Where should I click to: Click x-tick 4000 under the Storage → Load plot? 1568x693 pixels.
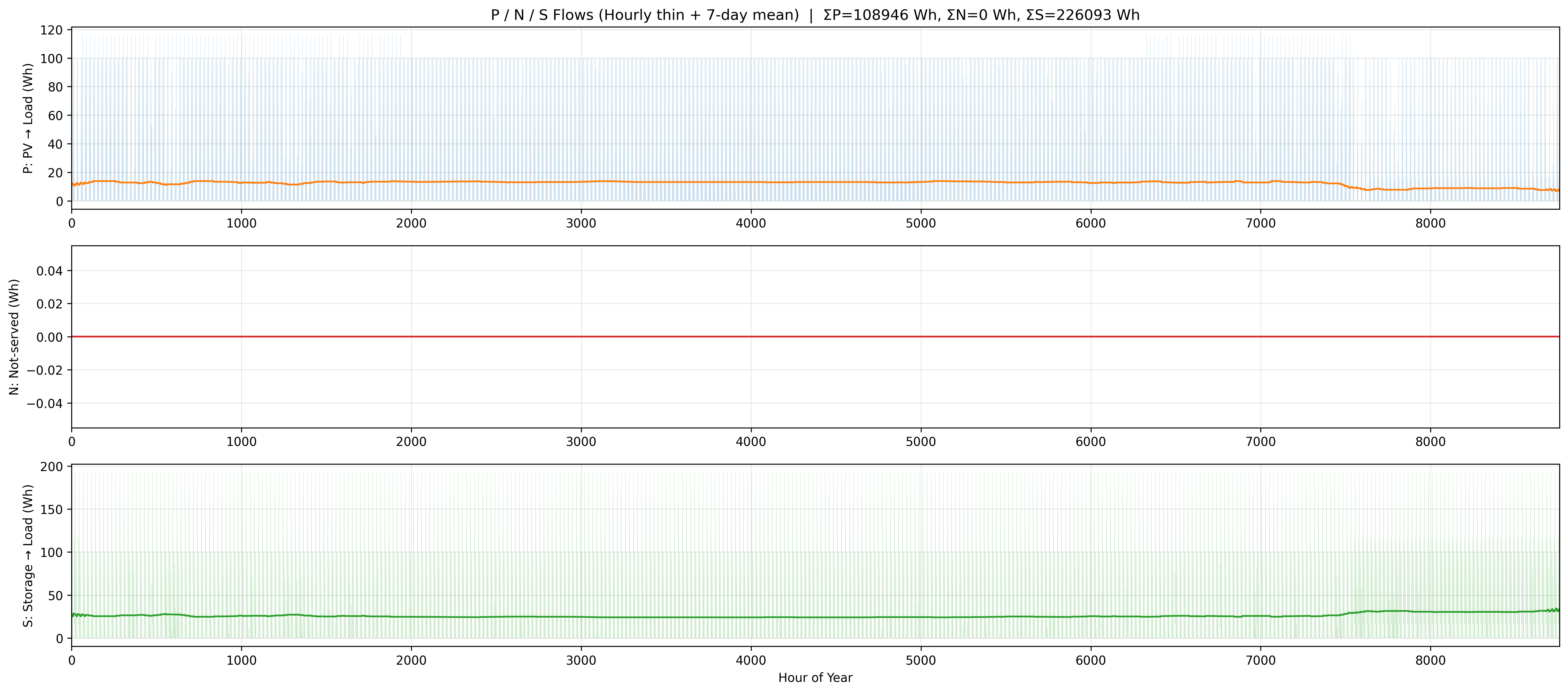tap(751, 660)
